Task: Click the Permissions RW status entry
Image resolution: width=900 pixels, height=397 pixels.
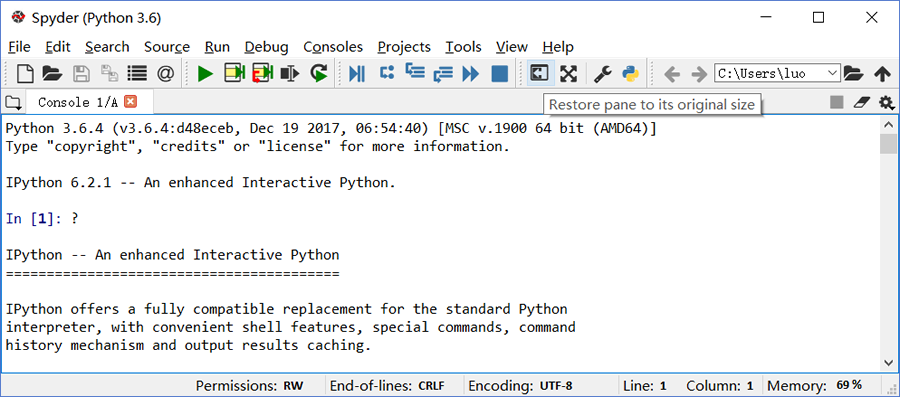Action: click(x=250, y=386)
